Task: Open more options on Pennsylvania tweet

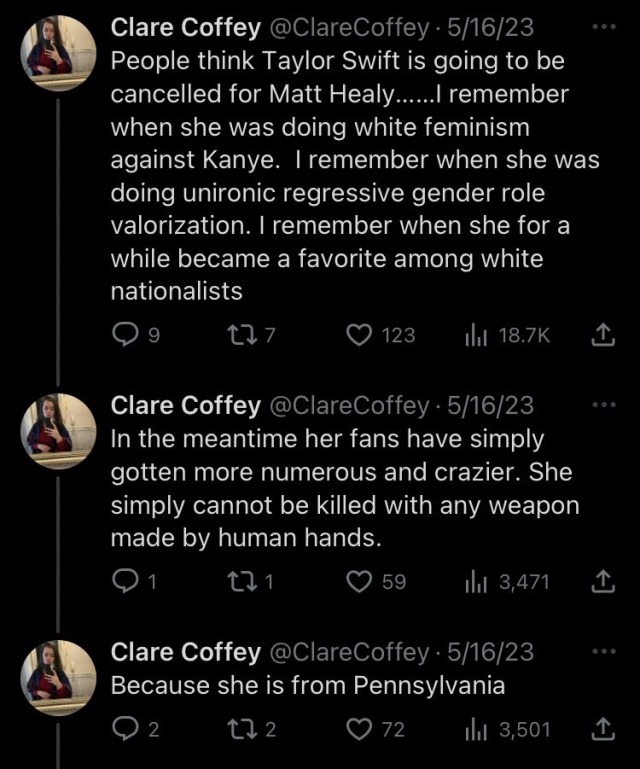Action: click(605, 652)
